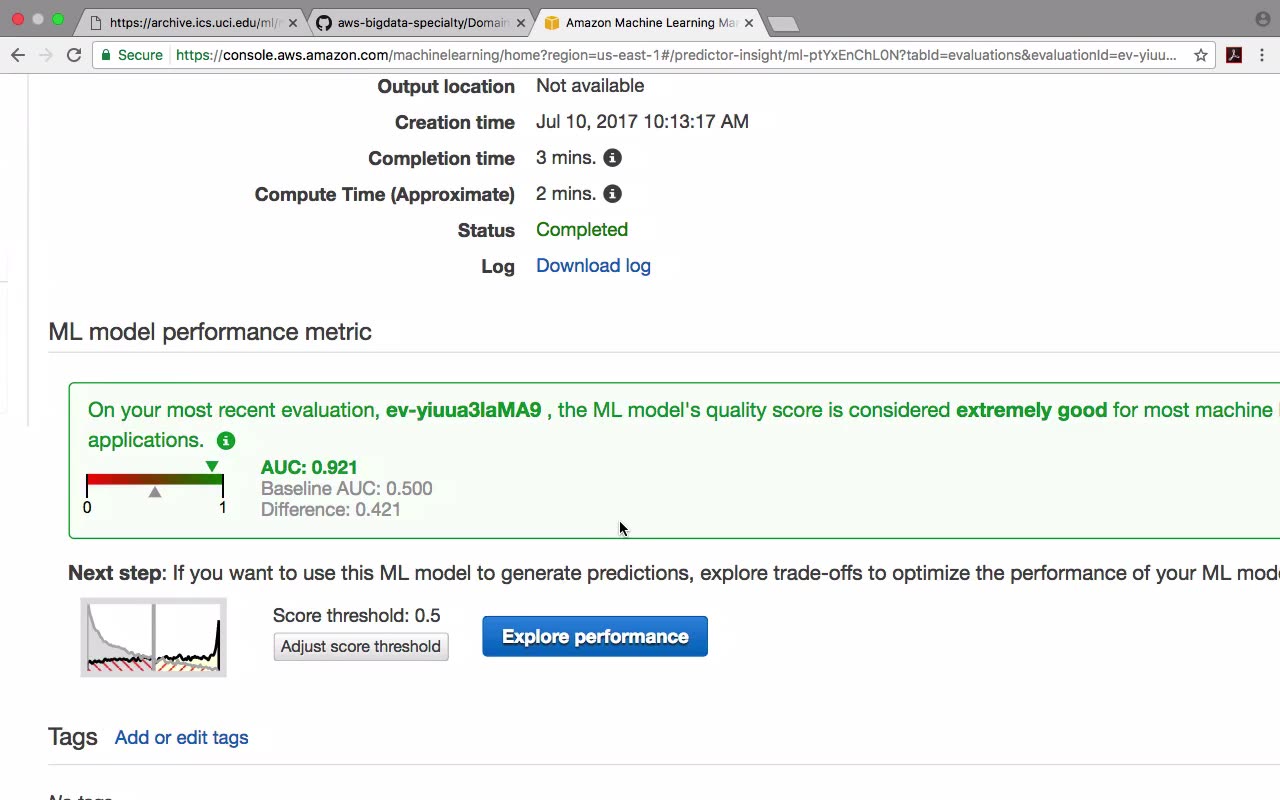Image resolution: width=1280 pixels, height=800 pixels.
Task: Click the Explore performance button
Action: 595,637
